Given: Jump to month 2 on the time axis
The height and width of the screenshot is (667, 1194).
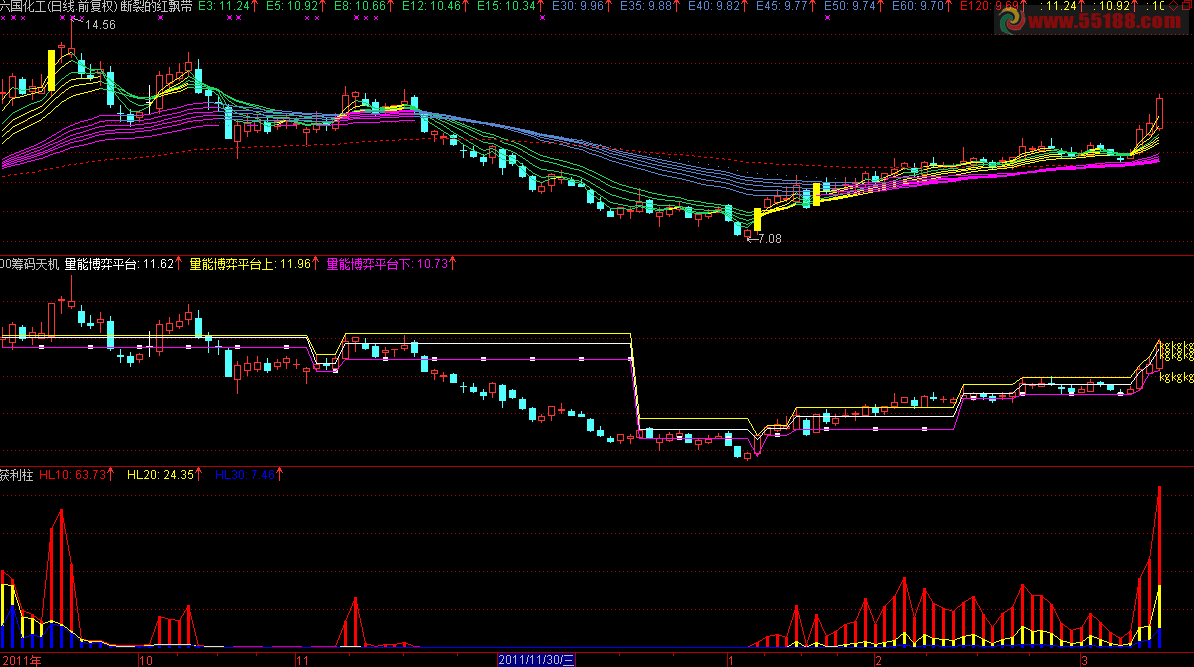Looking at the screenshot, I should [x=878, y=660].
